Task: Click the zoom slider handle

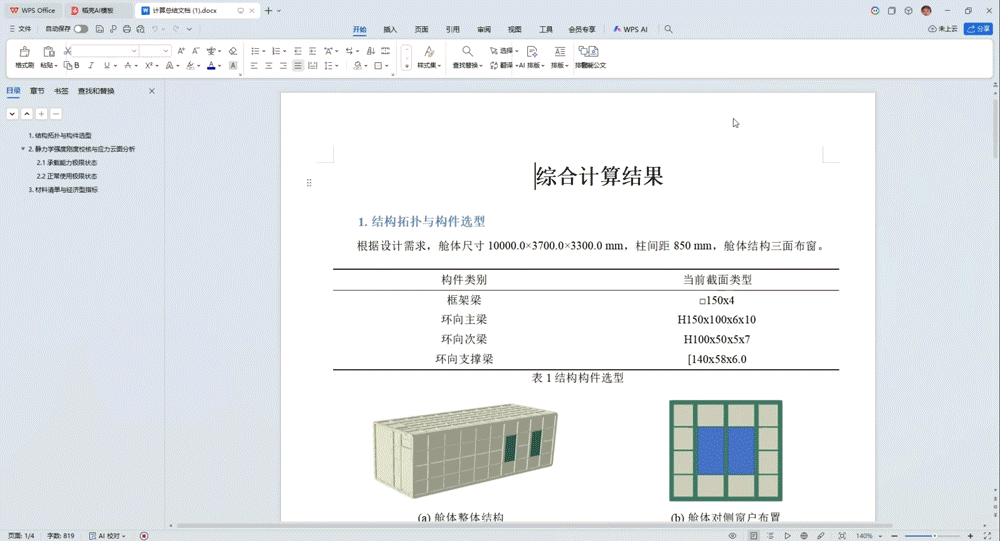Action: tap(935, 536)
